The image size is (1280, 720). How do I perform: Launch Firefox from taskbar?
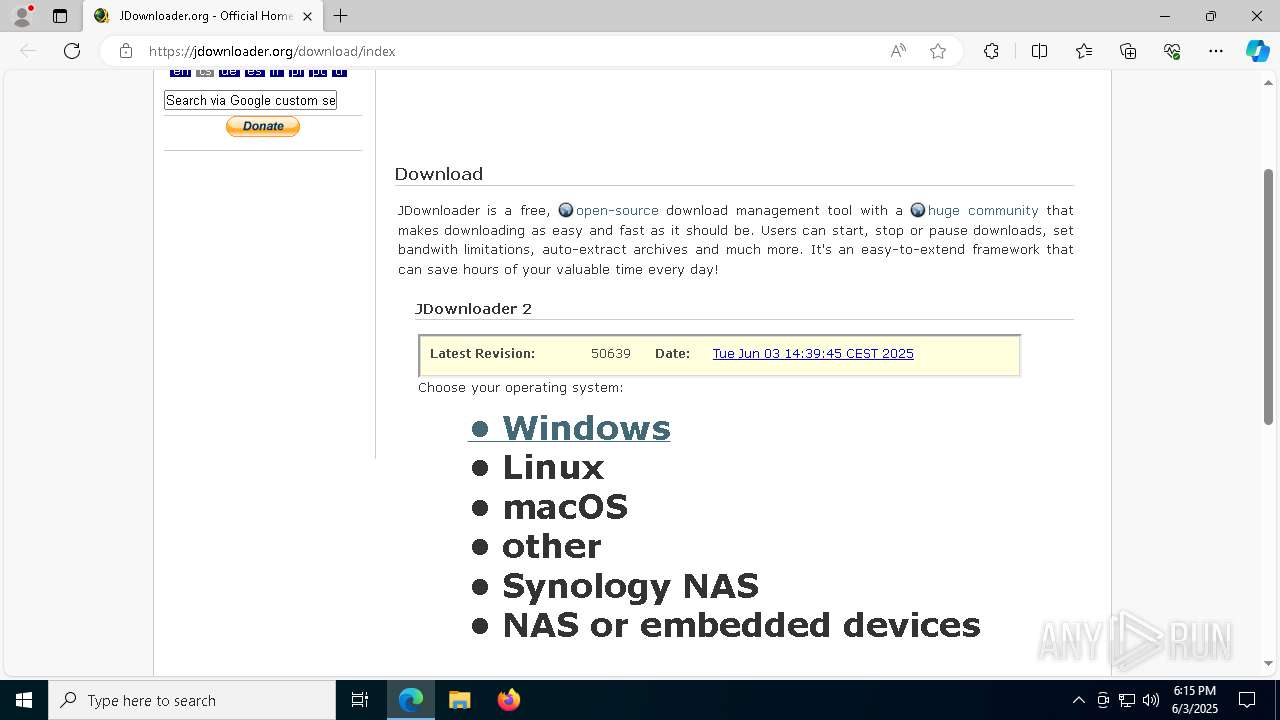point(508,700)
